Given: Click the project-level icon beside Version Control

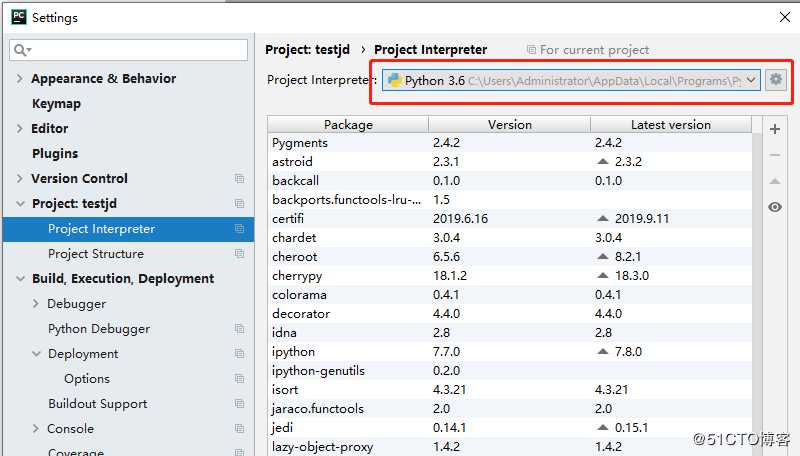Looking at the screenshot, I should coord(239,179).
